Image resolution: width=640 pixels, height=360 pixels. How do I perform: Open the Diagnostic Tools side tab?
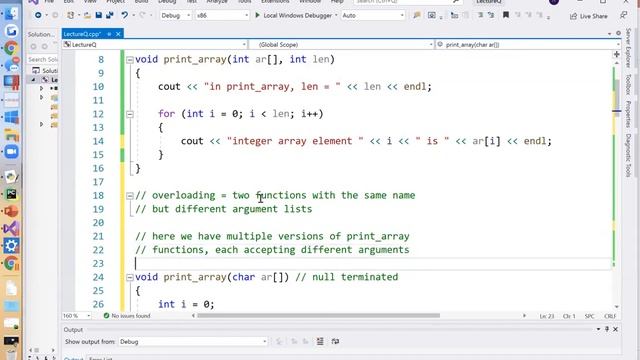coord(628,155)
